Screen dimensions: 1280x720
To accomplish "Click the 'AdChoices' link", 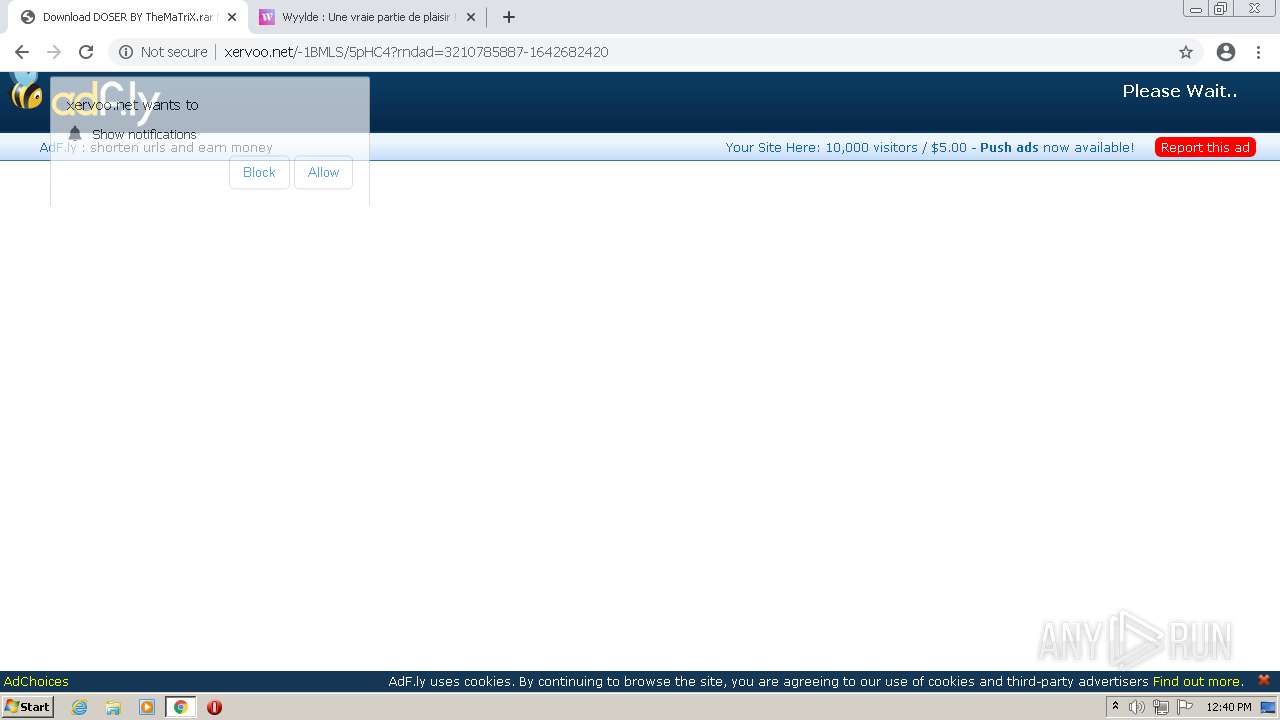I will coord(36,681).
